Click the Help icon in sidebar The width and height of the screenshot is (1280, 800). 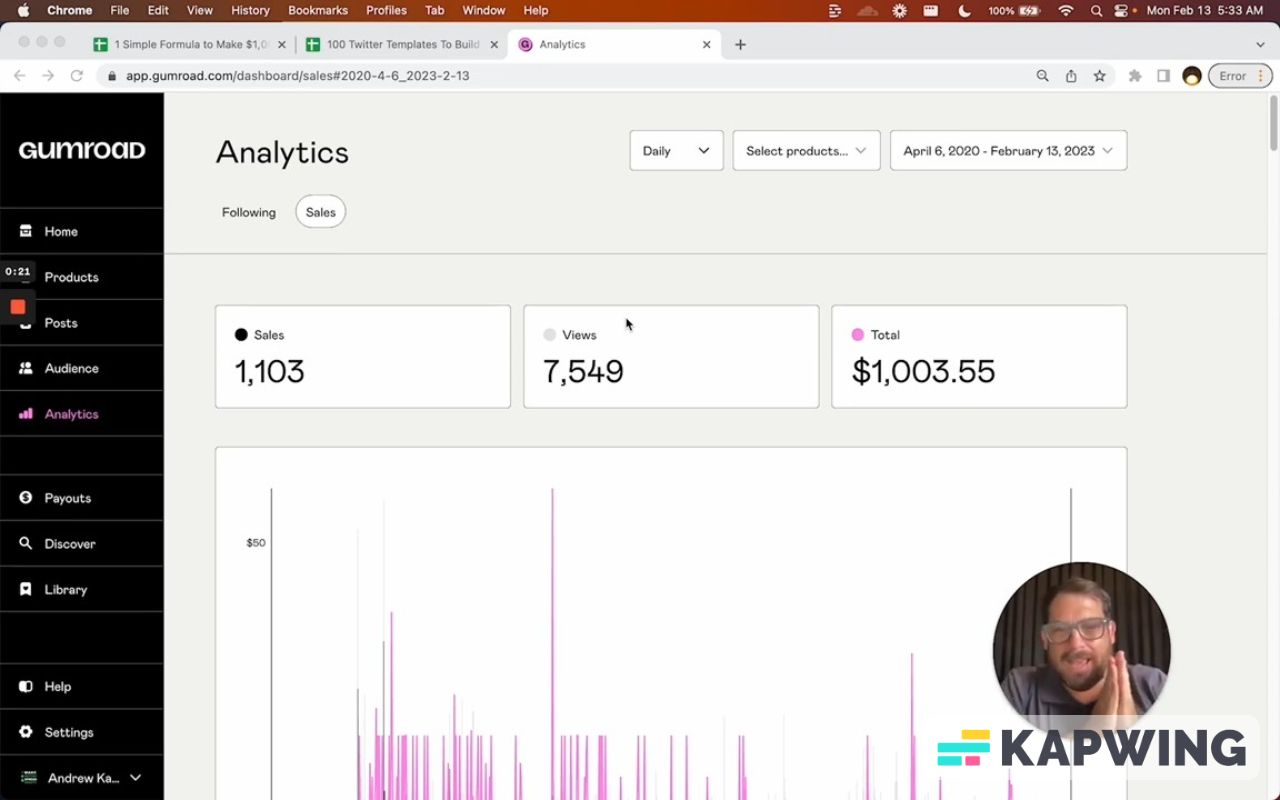[x=26, y=687]
